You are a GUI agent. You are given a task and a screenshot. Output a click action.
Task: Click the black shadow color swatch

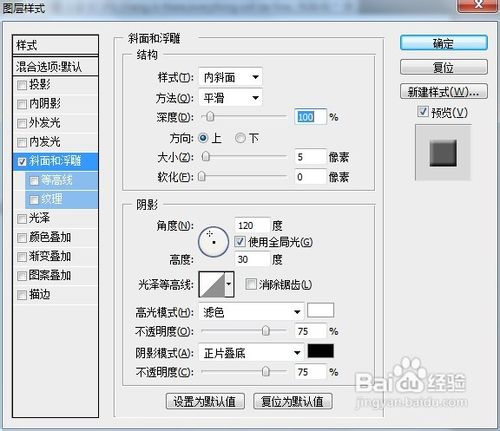[320, 351]
